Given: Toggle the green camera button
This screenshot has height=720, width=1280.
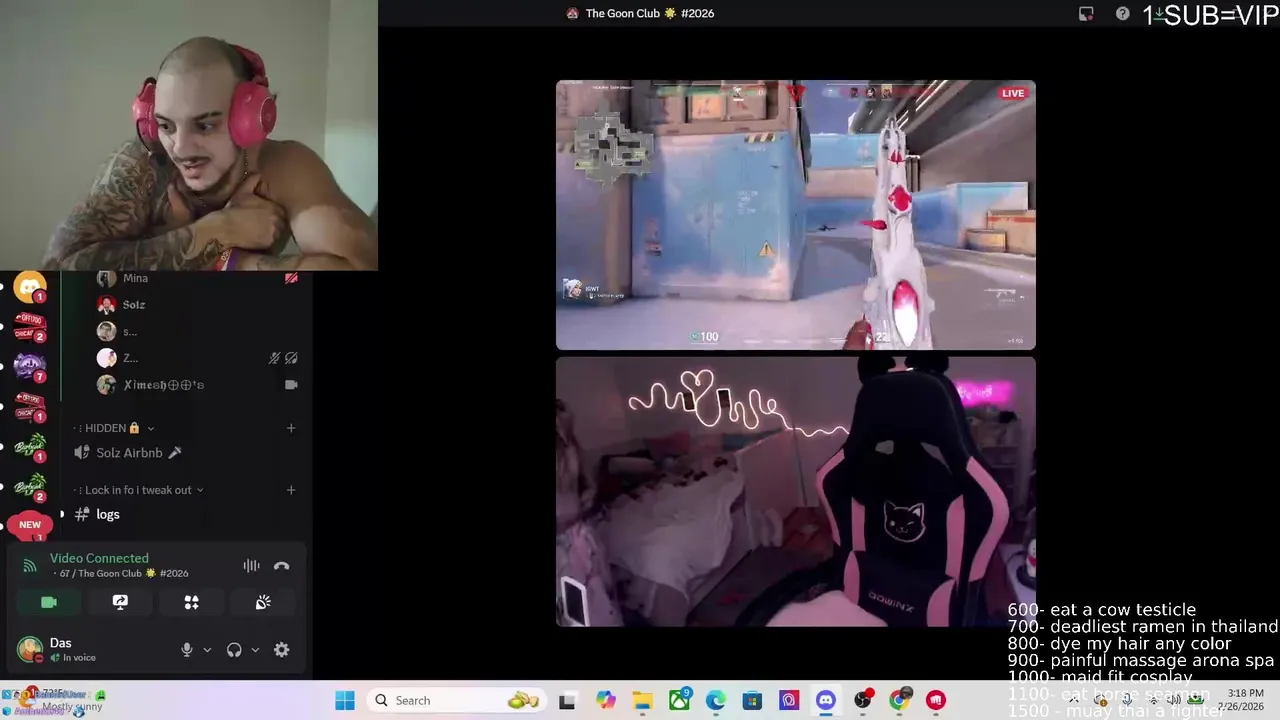Looking at the screenshot, I should tap(48, 602).
